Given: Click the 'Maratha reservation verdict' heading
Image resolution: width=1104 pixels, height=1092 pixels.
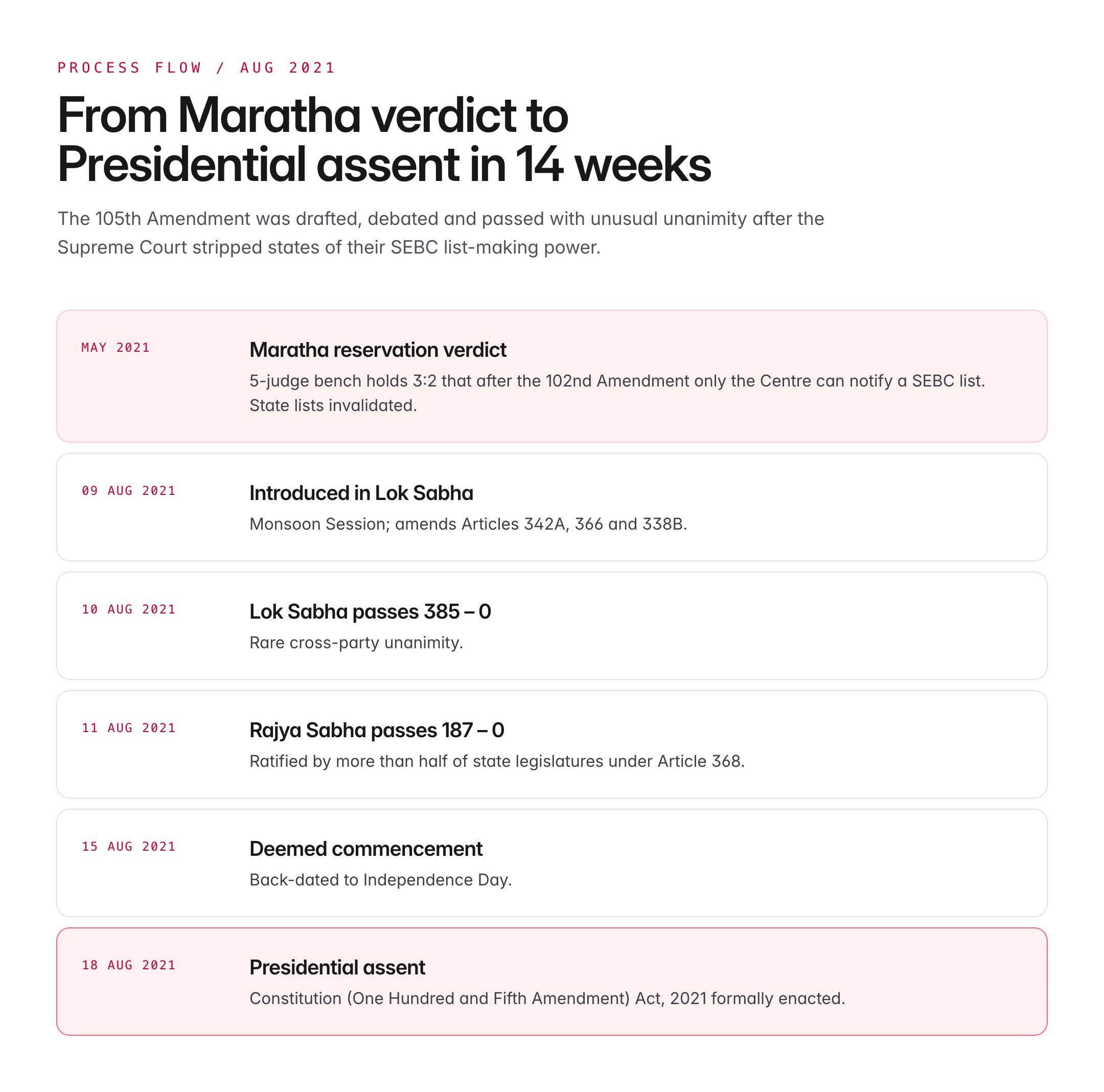Looking at the screenshot, I should pyautogui.click(x=378, y=350).
